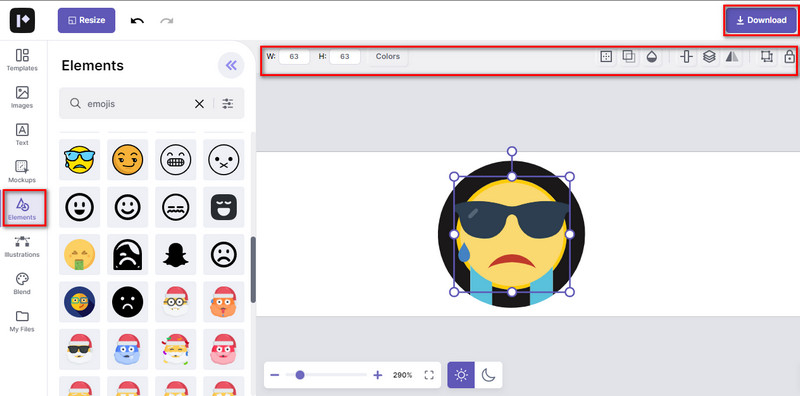The image size is (800, 396).
Task: Open the Mockups sidebar tab
Action: (22, 171)
